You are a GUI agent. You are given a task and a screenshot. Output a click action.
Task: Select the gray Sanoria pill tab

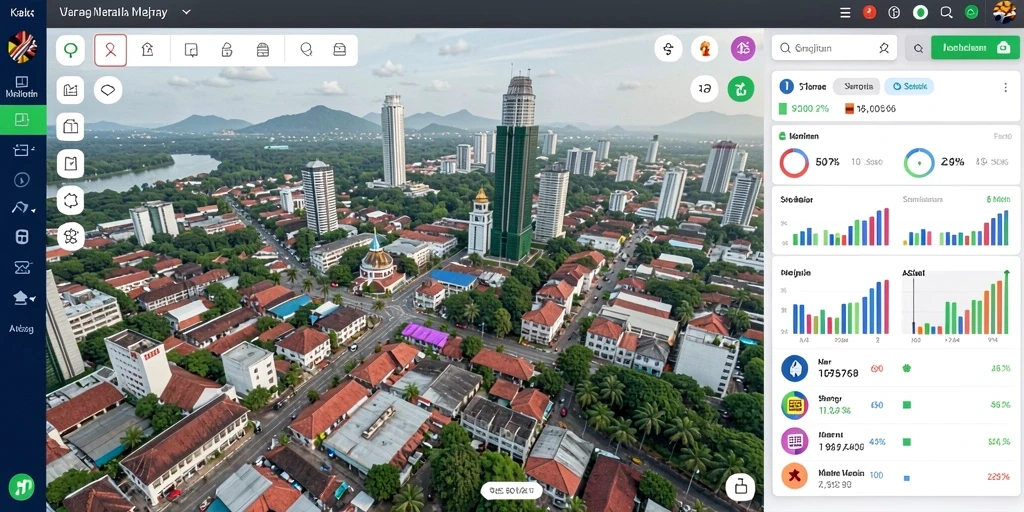[857, 86]
